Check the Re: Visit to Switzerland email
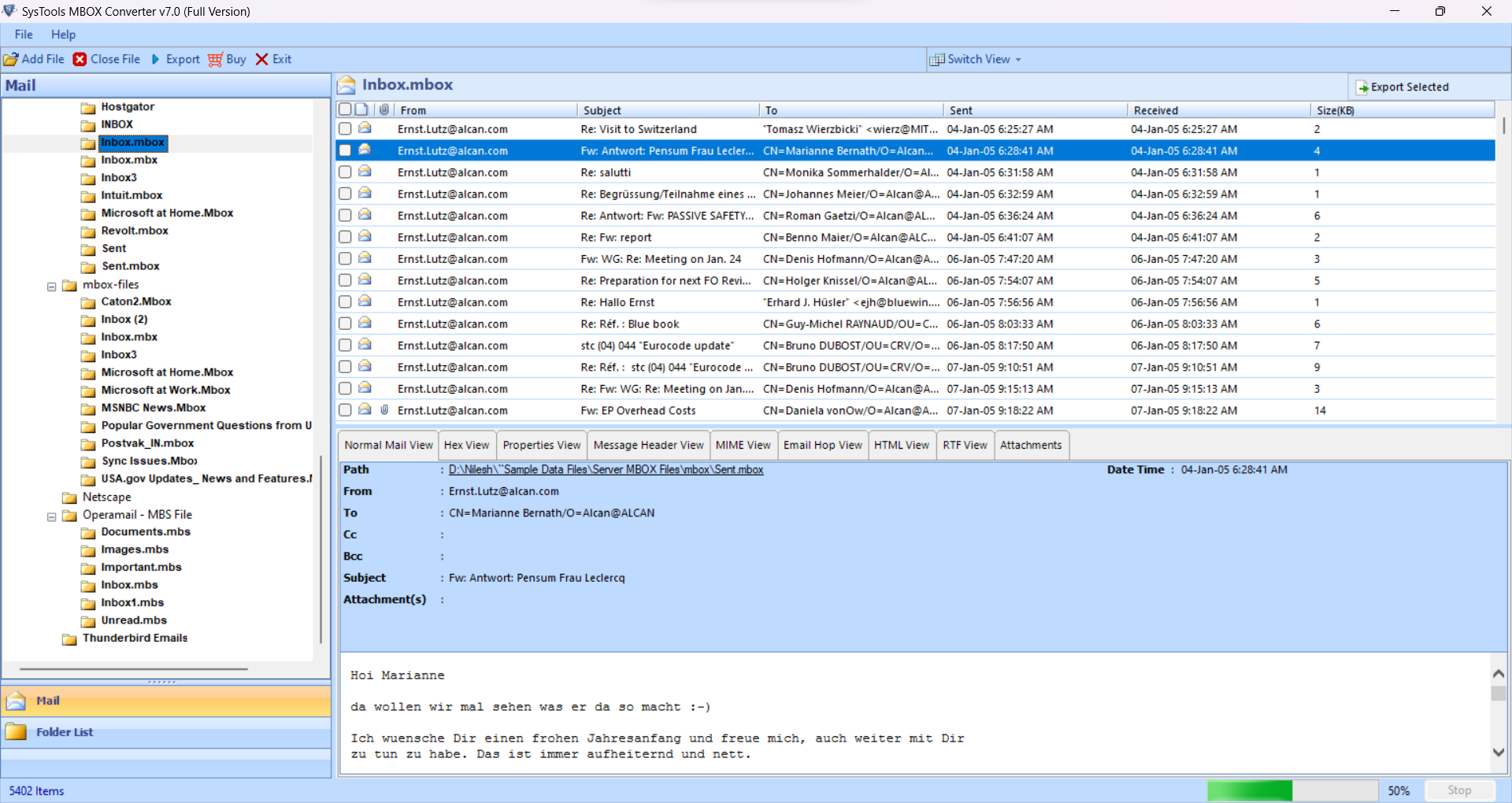Image resolution: width=1512 pixels, height=803 pixels. [x=345, y=128]
